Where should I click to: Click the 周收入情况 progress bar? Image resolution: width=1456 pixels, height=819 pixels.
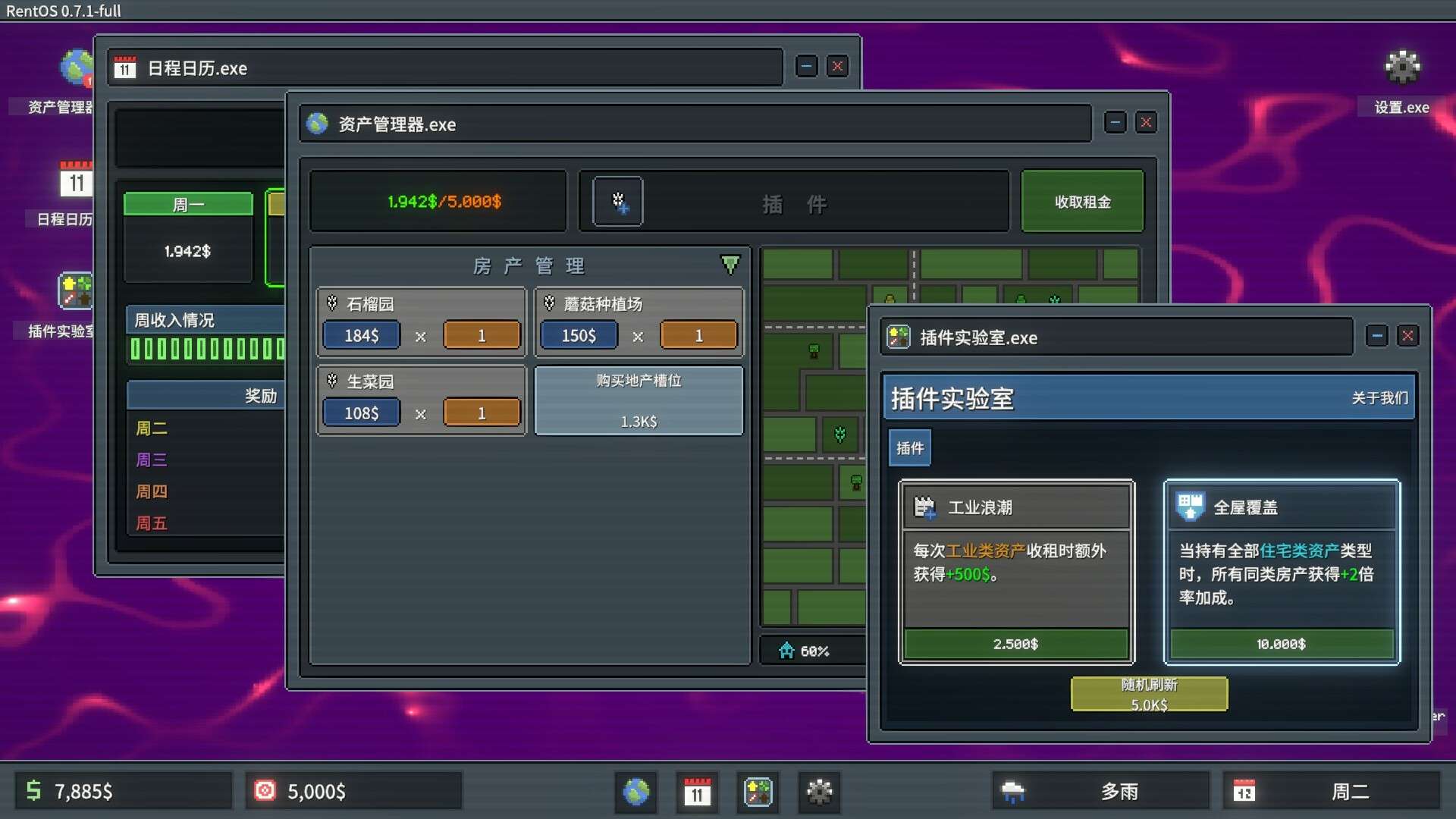pos(206,348)
